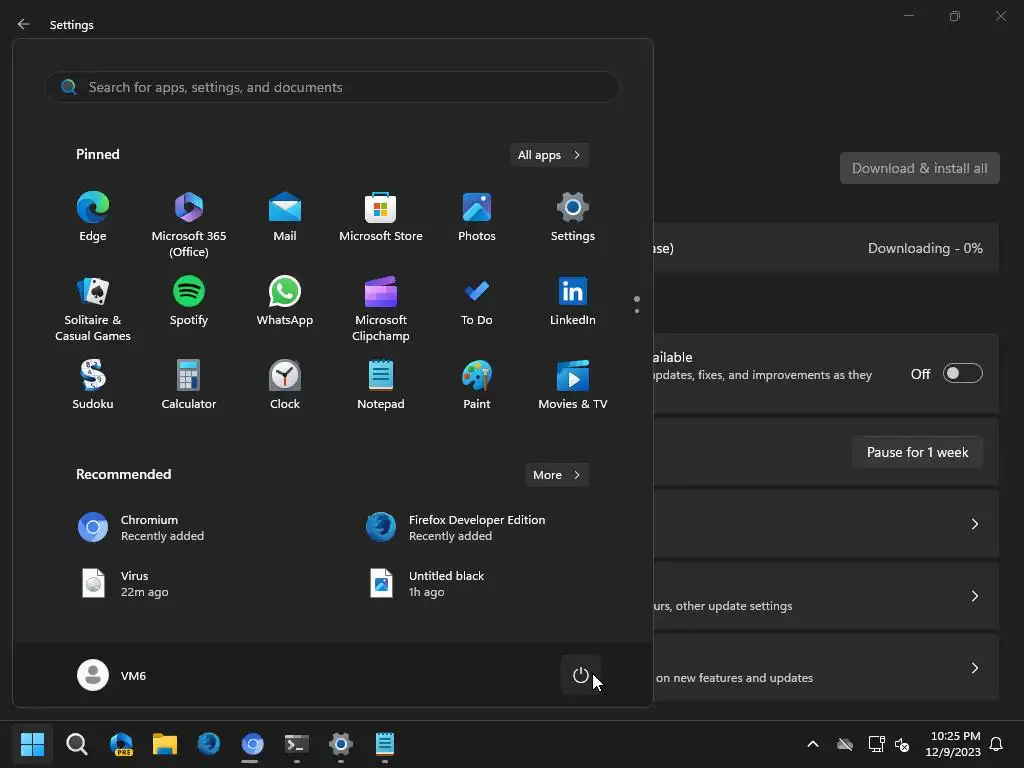This screenshot has height=768, width=1024.
Task: Switch to Terminal on taskbar
Action: [296, 744]
